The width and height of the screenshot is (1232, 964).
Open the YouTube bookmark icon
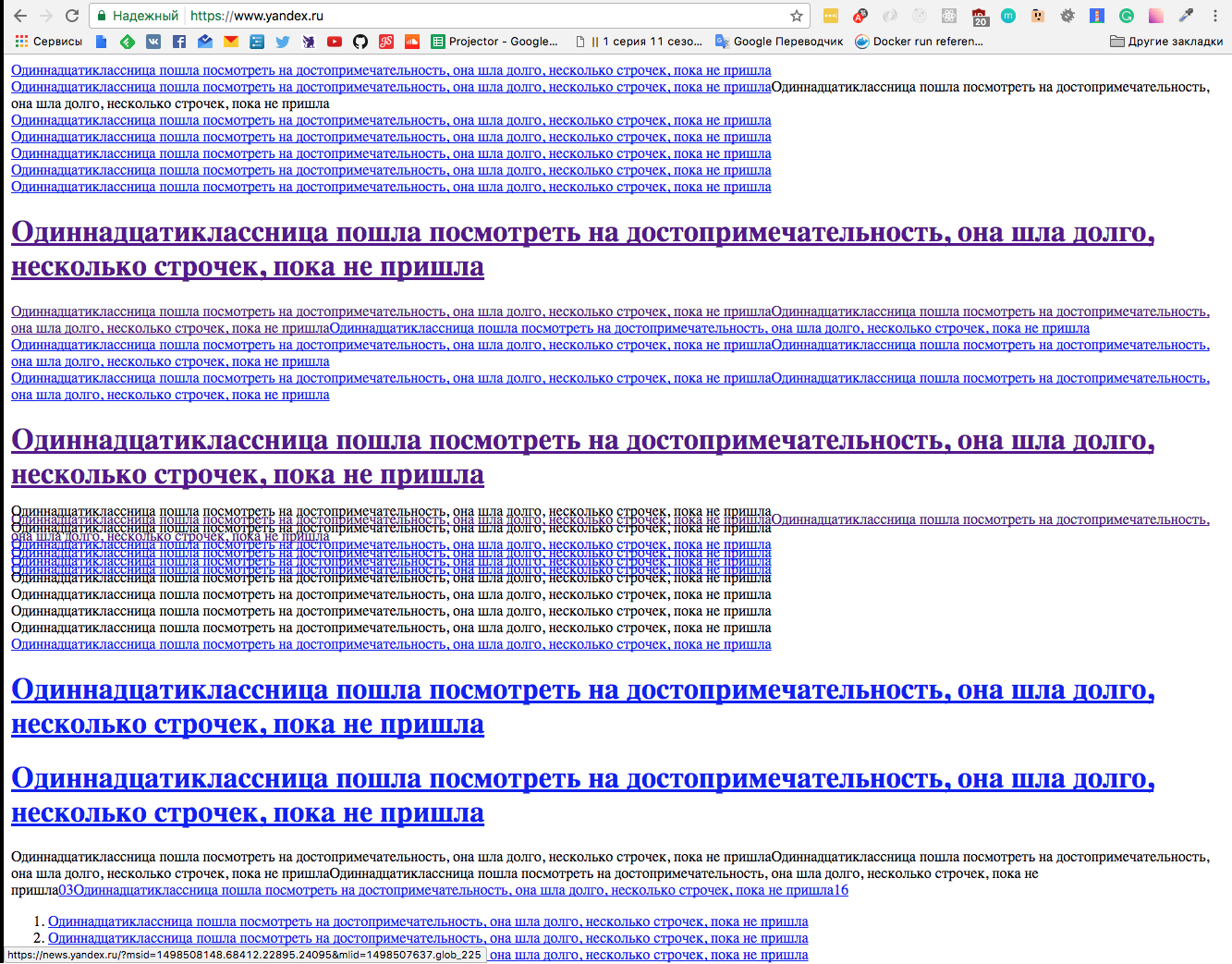(x=335, y=42)
